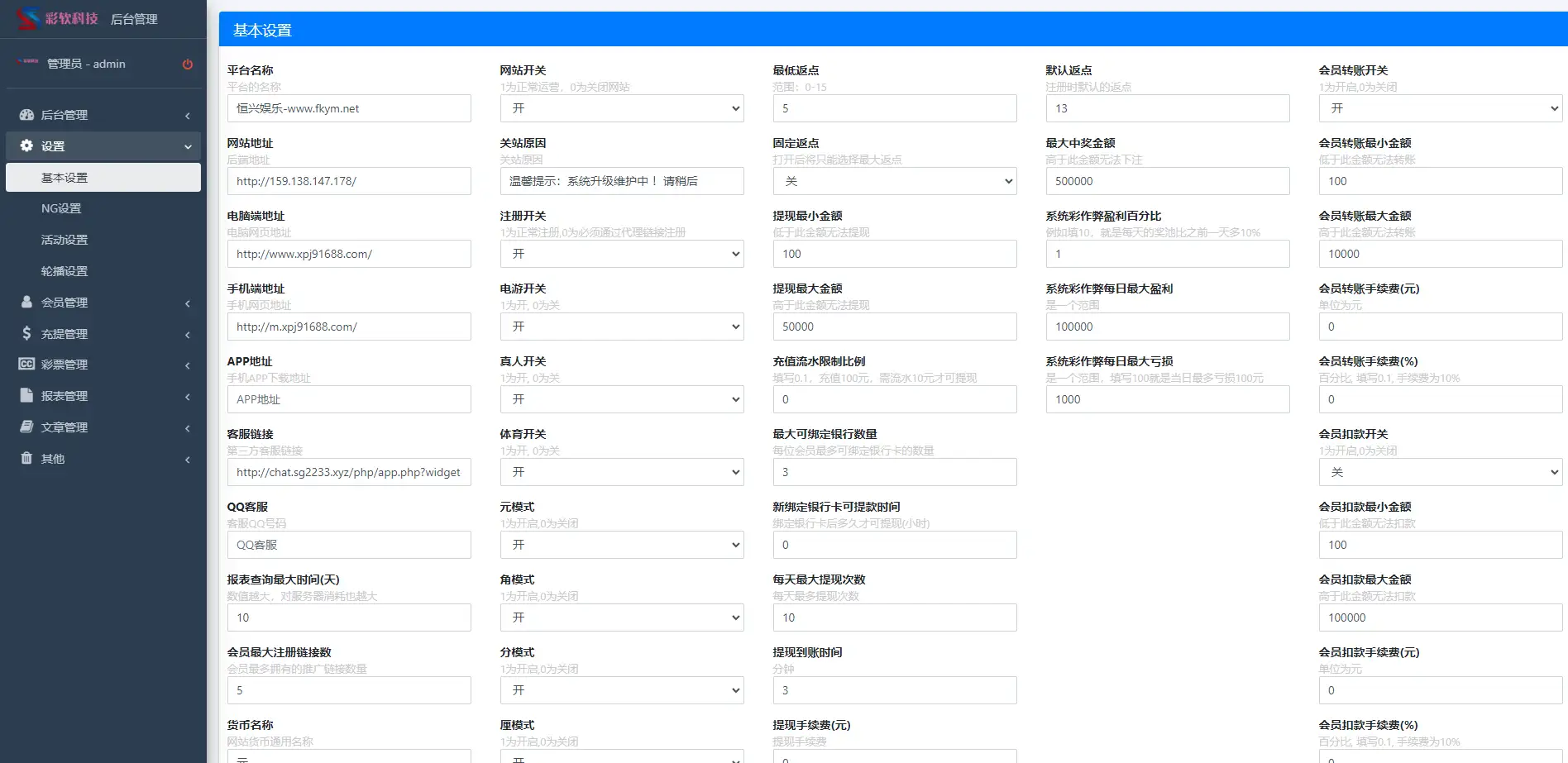Click the 会员转账最大金额 input field
Screen dimensions: 1568x763
tap(1441, 254)
